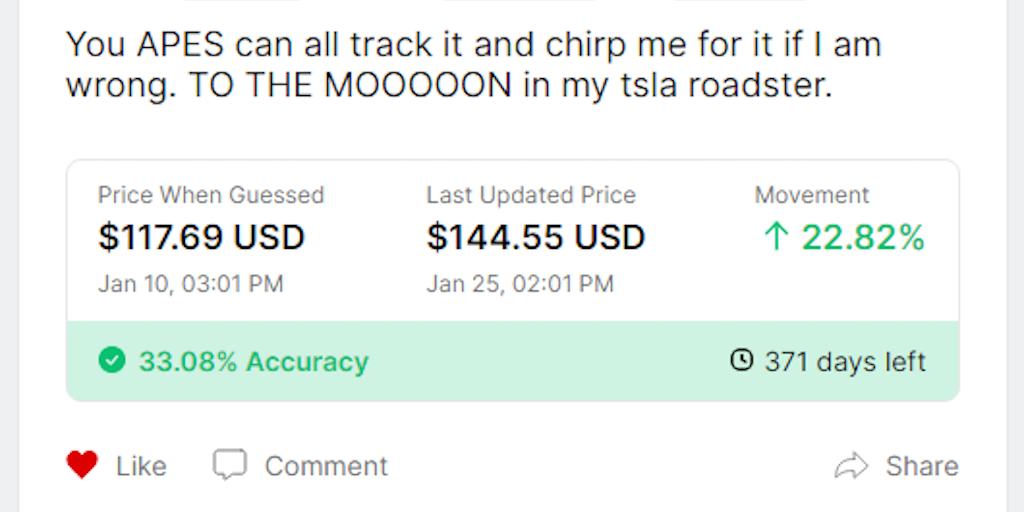Click the 22.82% movement value
Image resolution: width=1024 pixels, height=512 pixels.
(x=863, y=238)
